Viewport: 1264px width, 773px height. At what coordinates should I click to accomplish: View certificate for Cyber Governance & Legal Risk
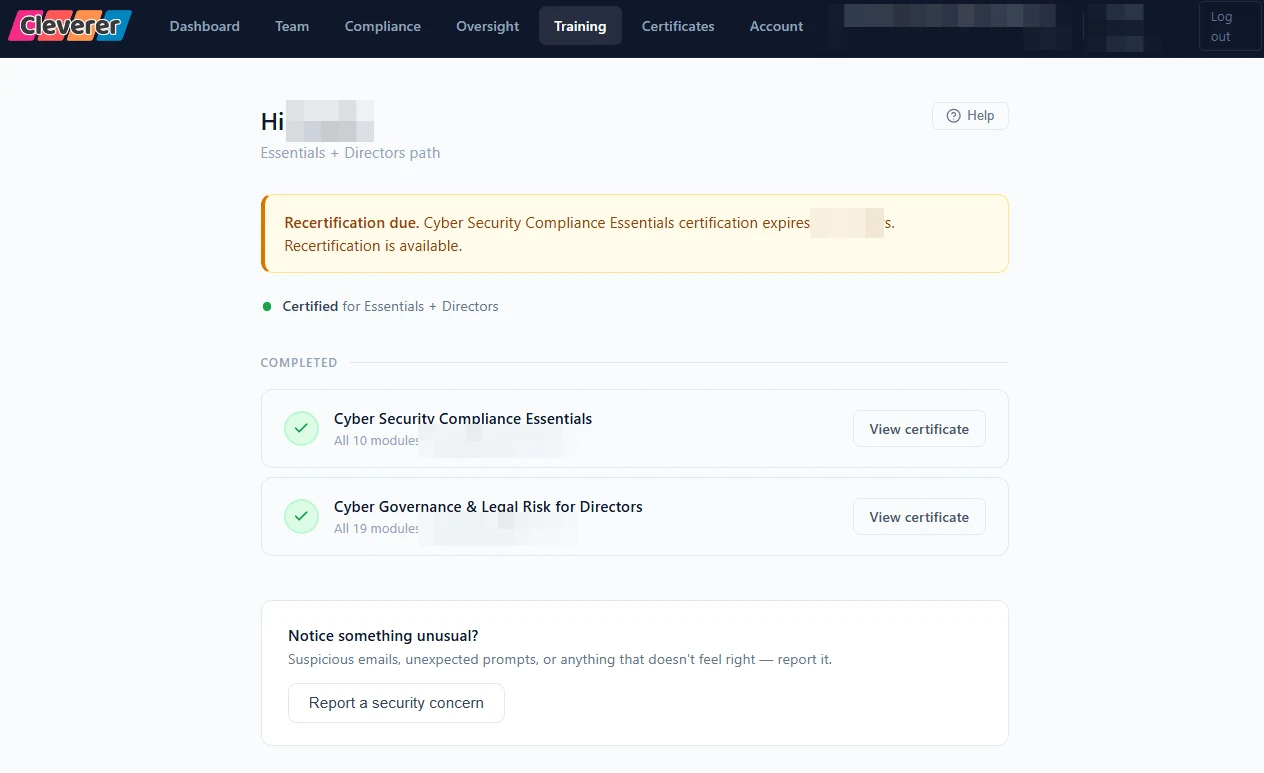(x=919, y=517)
